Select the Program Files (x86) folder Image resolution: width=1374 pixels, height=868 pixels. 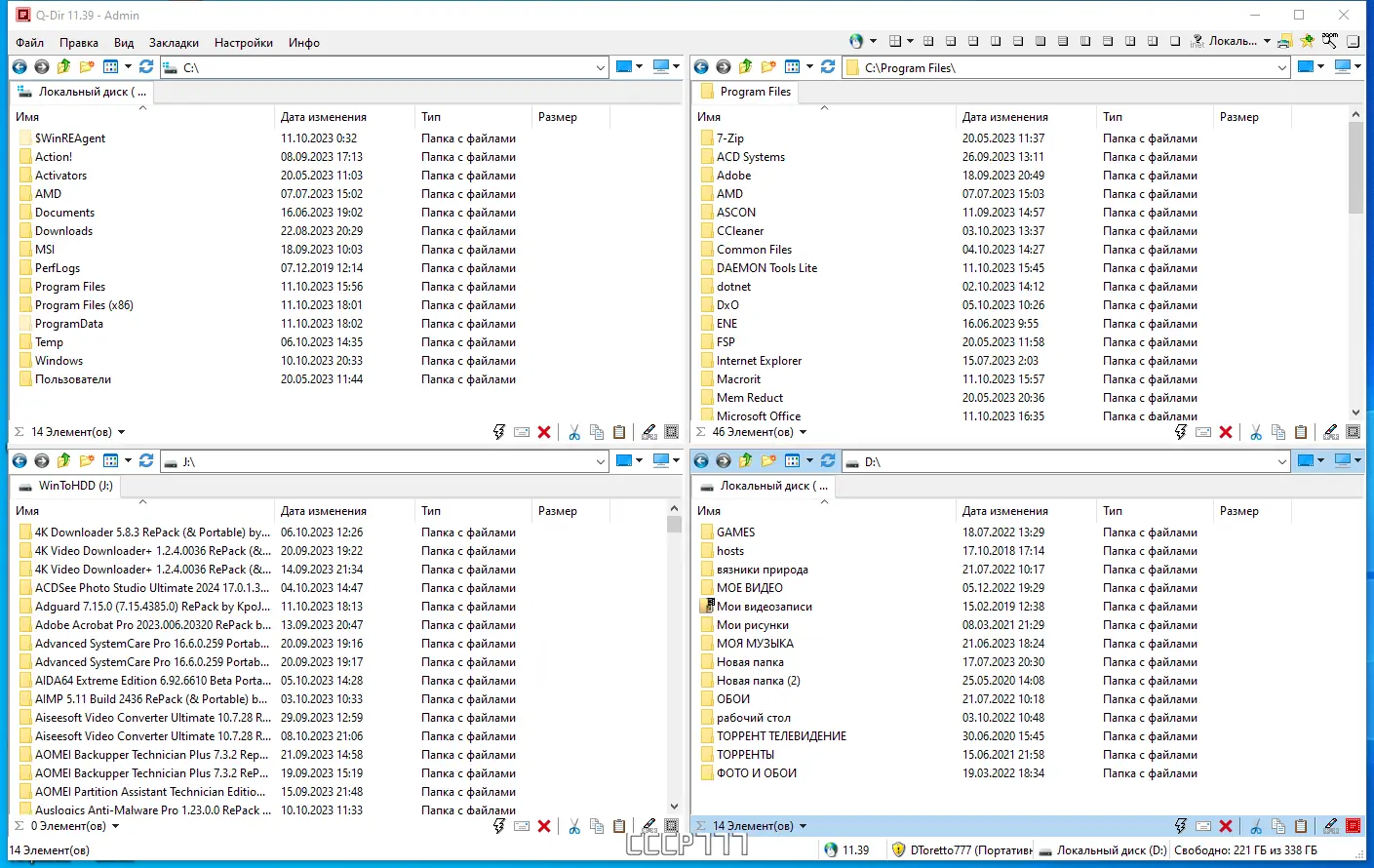(x=84, y=305)
